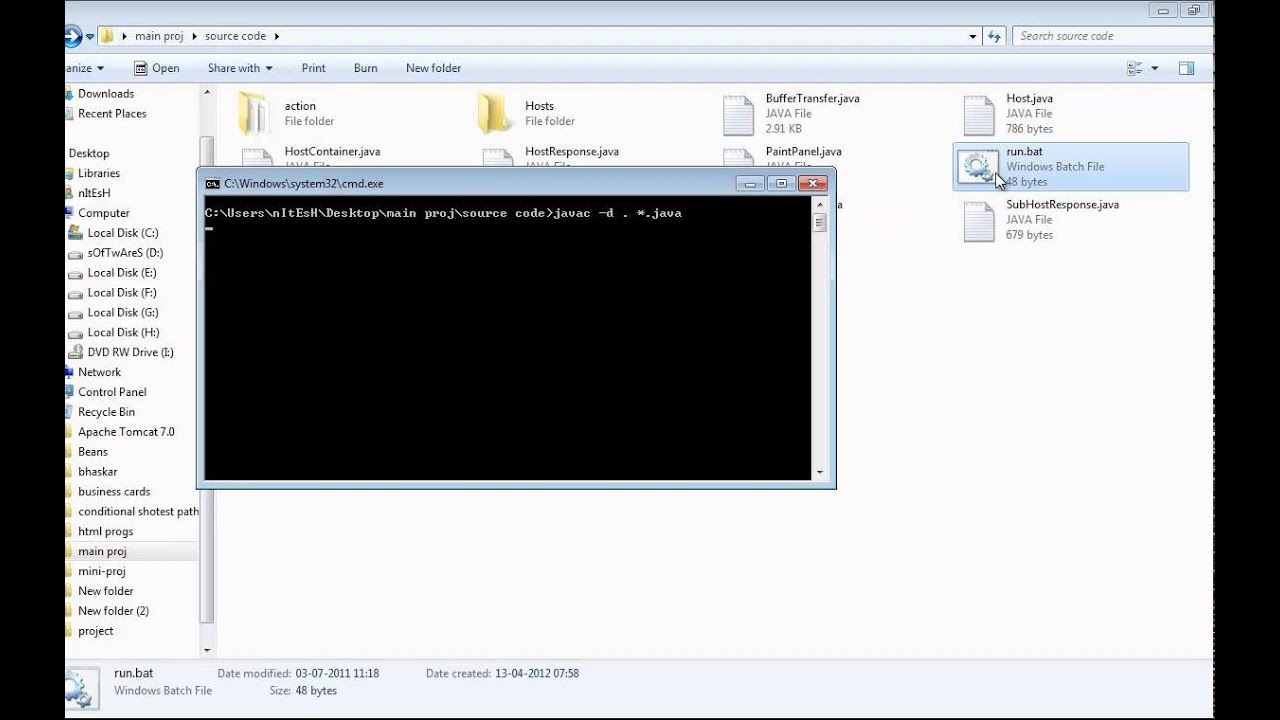
Task: Click New folder in the toolbar
Action: click(x=433, y=68)
